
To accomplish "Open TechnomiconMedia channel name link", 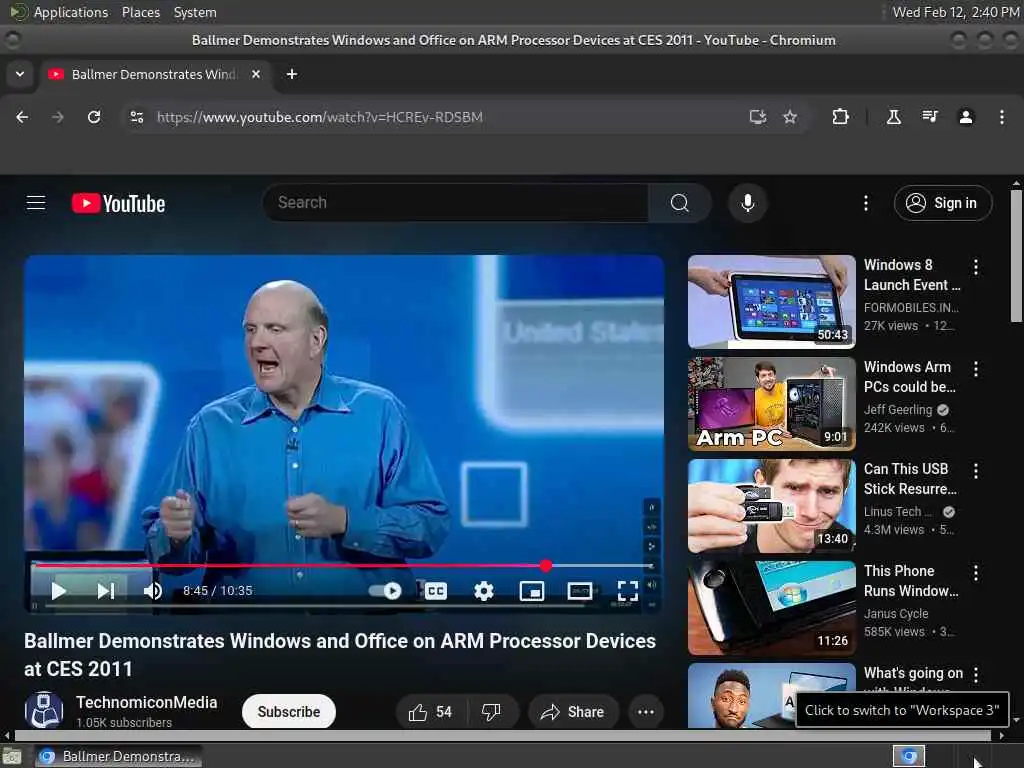I will [146, 702].
